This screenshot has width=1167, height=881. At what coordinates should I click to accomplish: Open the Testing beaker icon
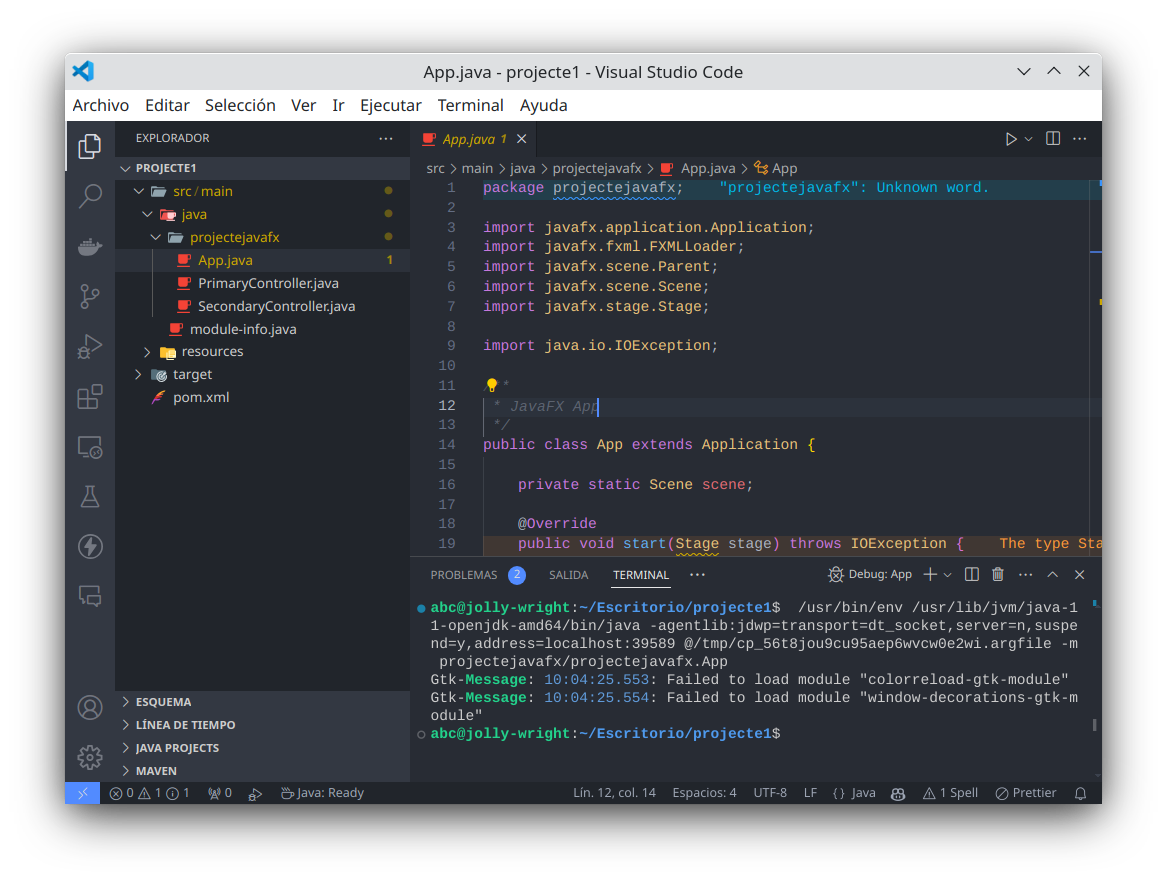[90, 496]
